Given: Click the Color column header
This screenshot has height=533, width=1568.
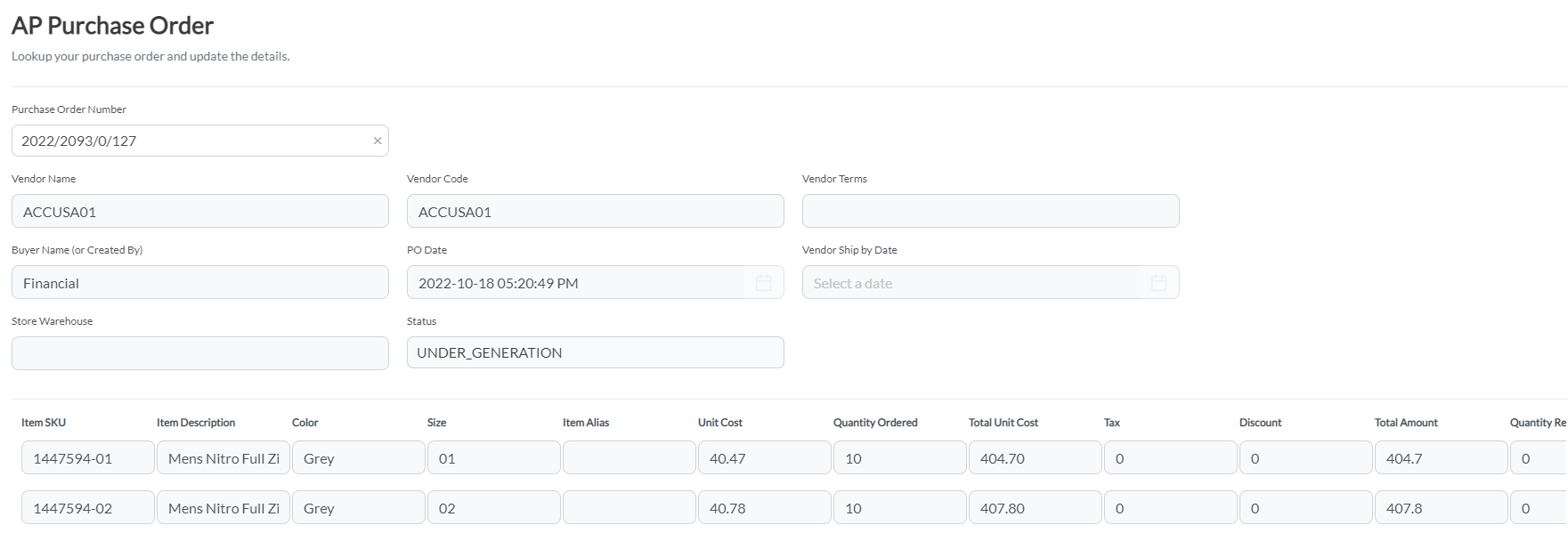Looking at the screenshot, I should point(305,423).
